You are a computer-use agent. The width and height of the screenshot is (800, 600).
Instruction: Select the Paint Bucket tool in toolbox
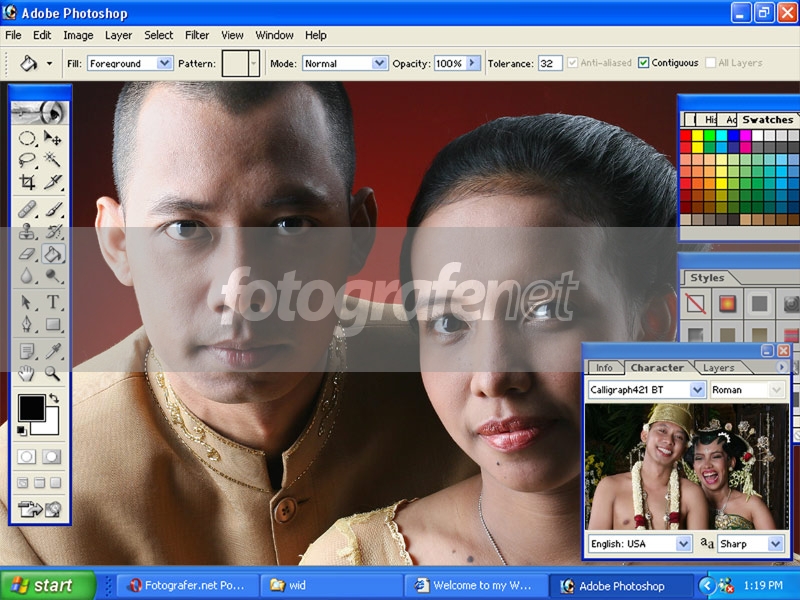pos(53,254)
